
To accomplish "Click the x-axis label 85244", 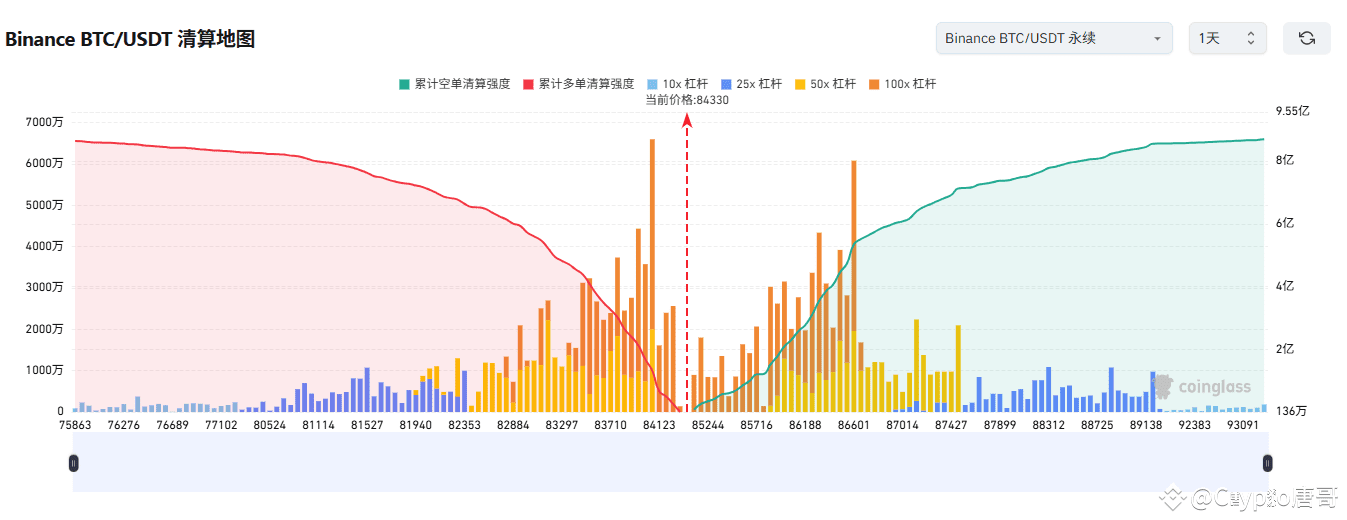I will [708, 425].
